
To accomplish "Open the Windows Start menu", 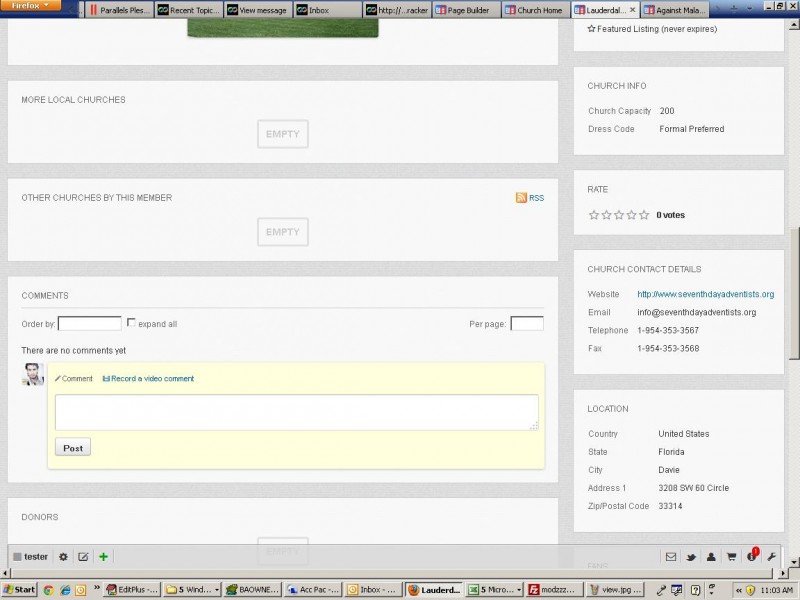I will click(18, 589).
